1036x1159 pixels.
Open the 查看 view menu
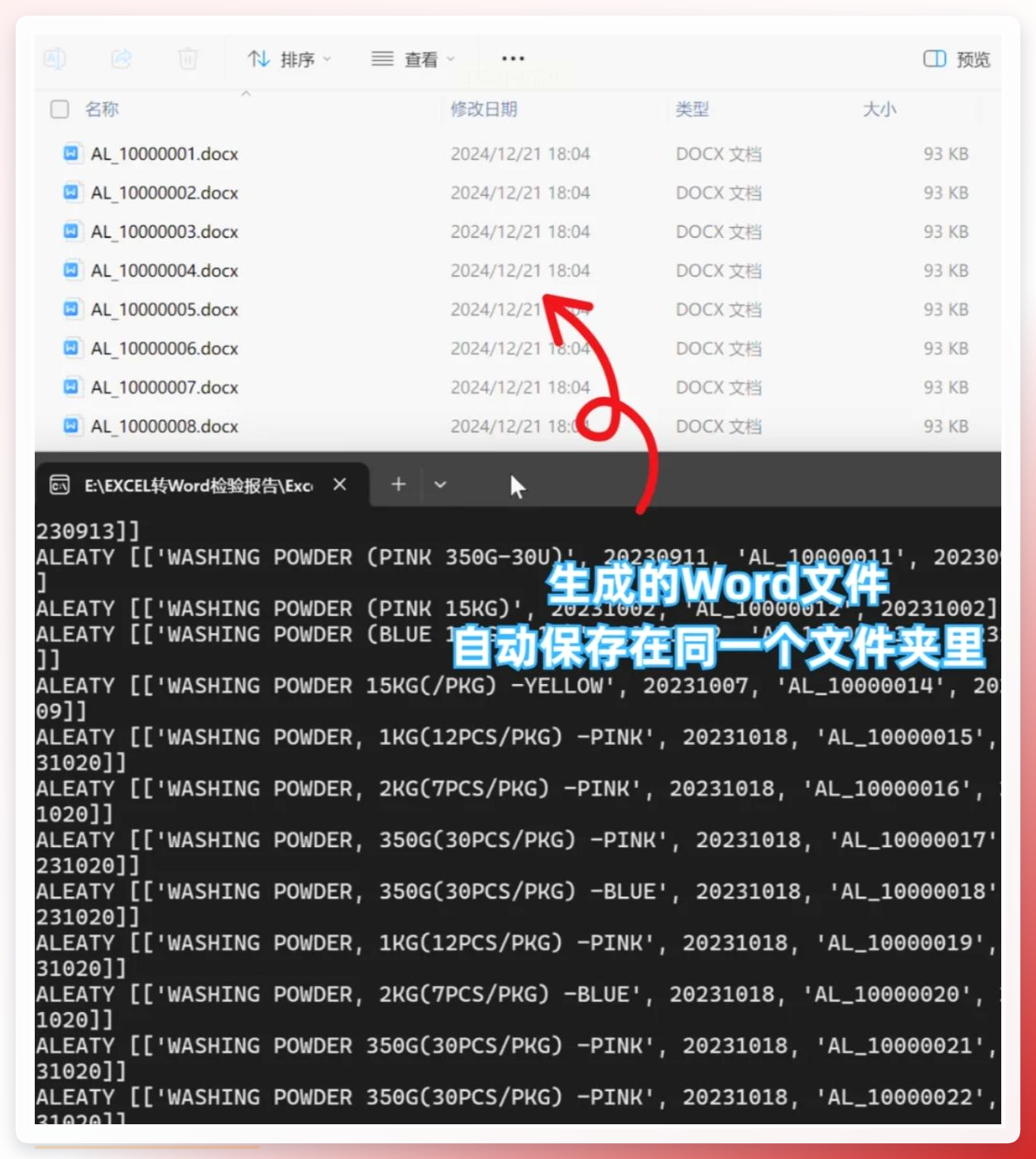pos(413,59)
